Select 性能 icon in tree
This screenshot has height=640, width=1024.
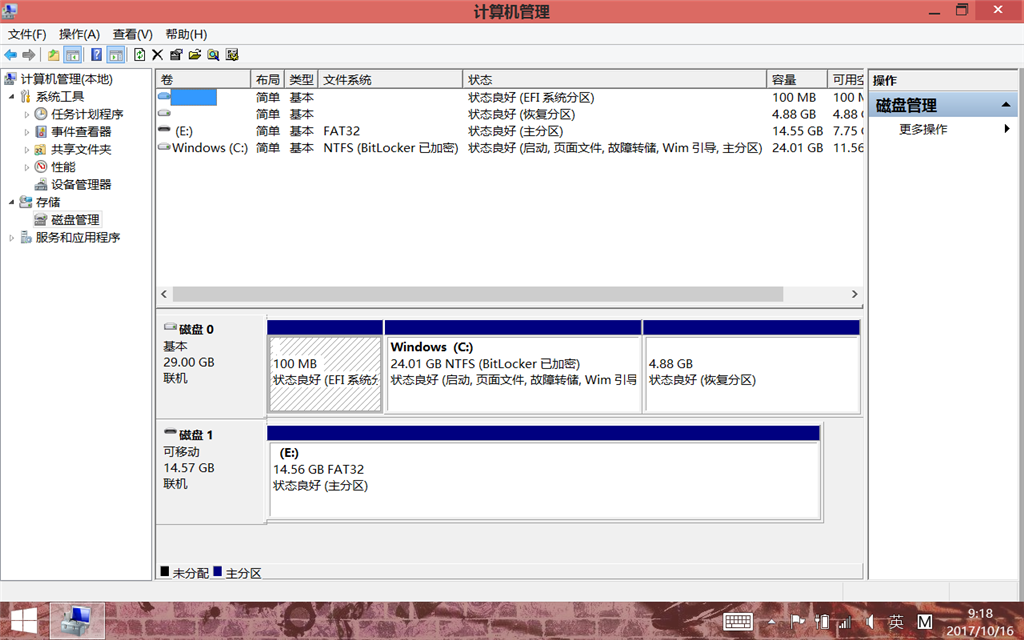pos(40,167)
